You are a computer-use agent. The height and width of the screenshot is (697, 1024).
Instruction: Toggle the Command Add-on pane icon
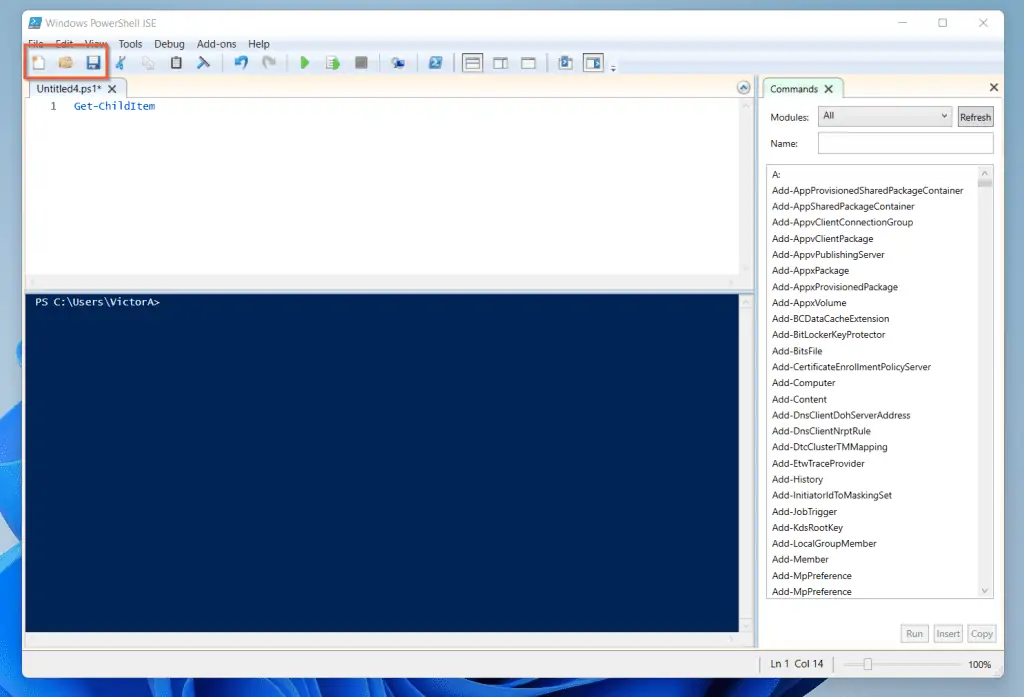[593, 63]
